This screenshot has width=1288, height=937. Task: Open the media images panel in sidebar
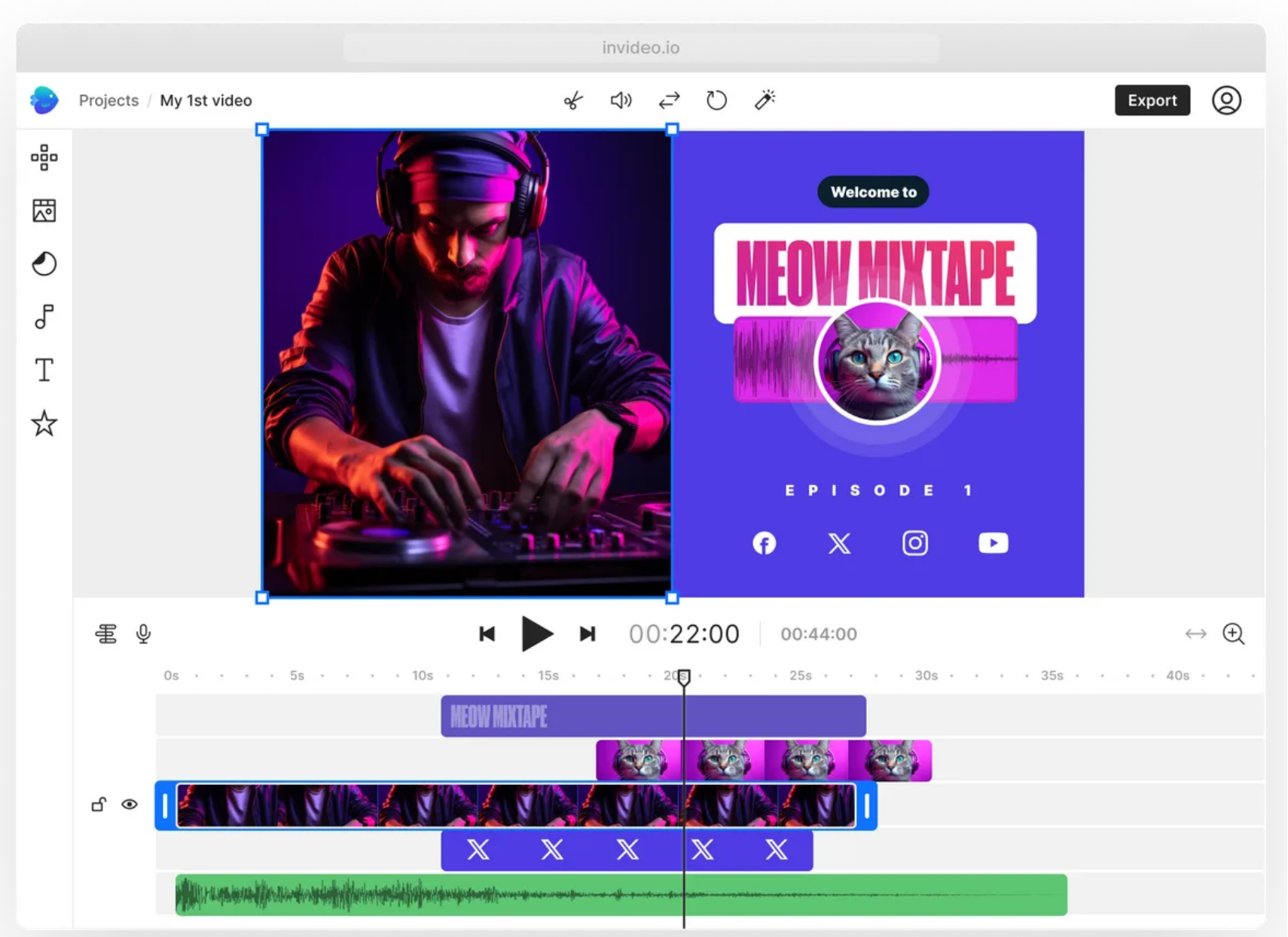pyautogui.click(x=44, y=211)
